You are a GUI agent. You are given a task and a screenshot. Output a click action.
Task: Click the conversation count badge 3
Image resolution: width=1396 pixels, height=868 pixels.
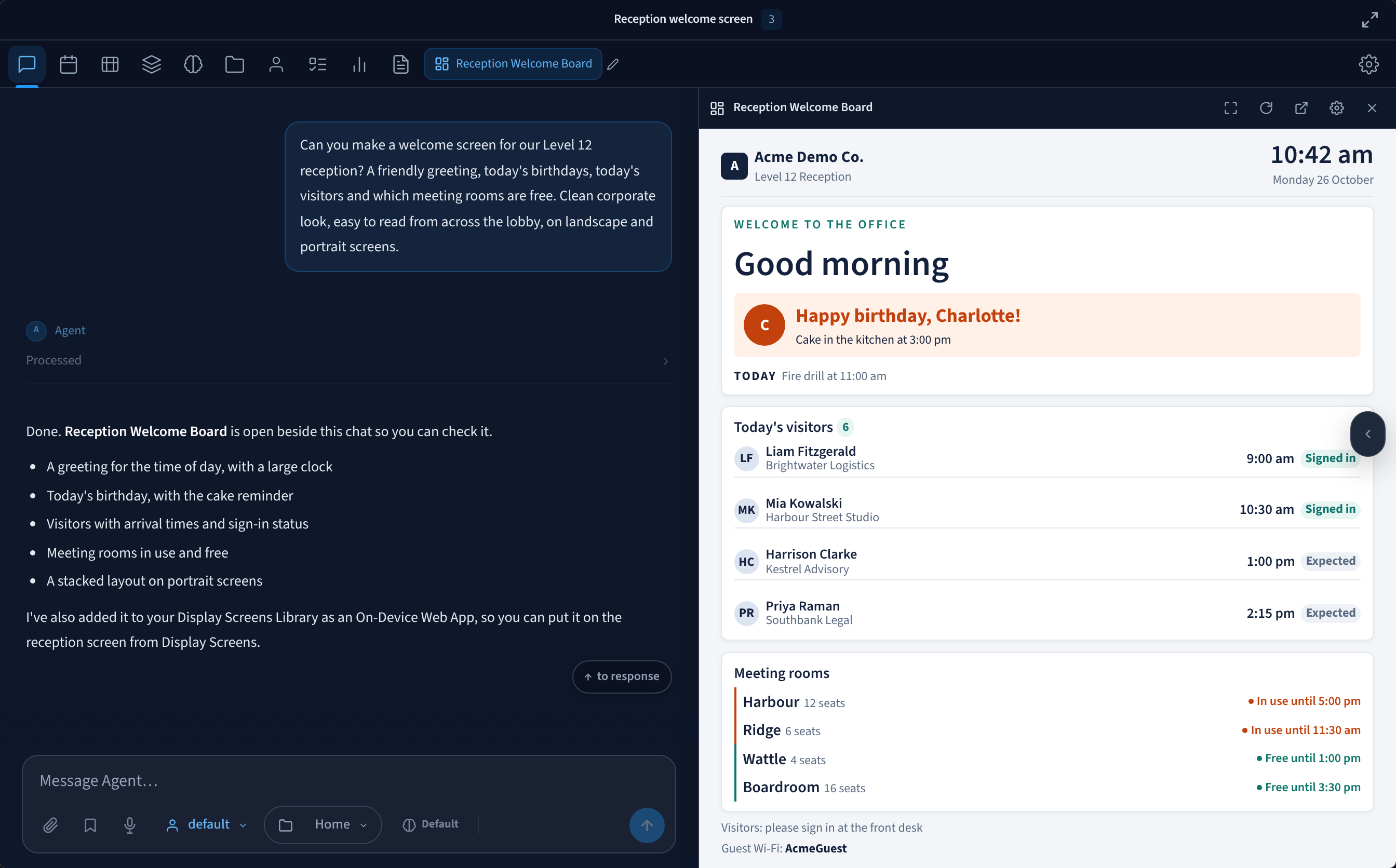771,20
